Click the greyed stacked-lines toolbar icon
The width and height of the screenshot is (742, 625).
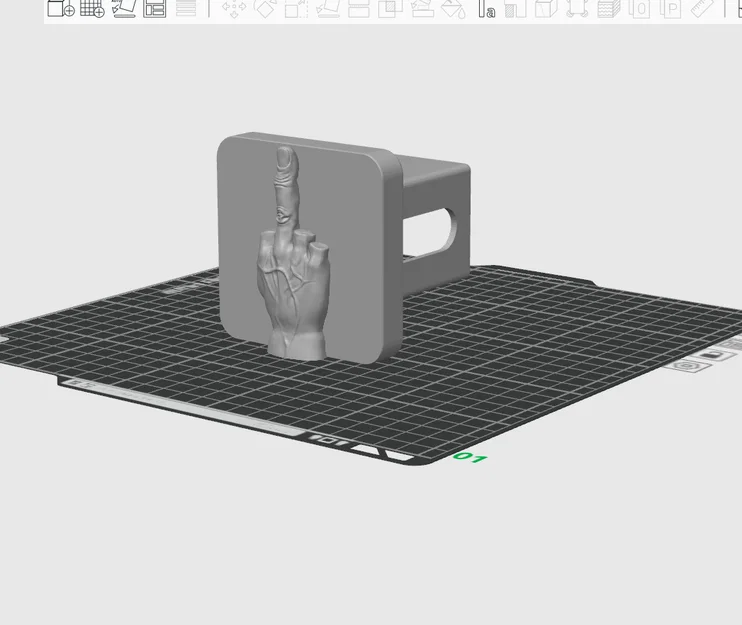(x=186, y=8)
